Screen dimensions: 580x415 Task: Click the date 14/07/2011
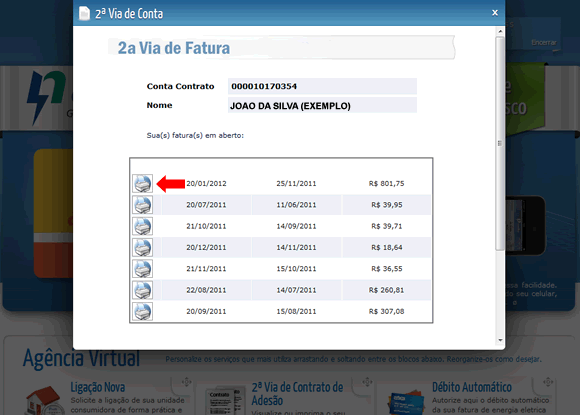click(x=296, y=290)
